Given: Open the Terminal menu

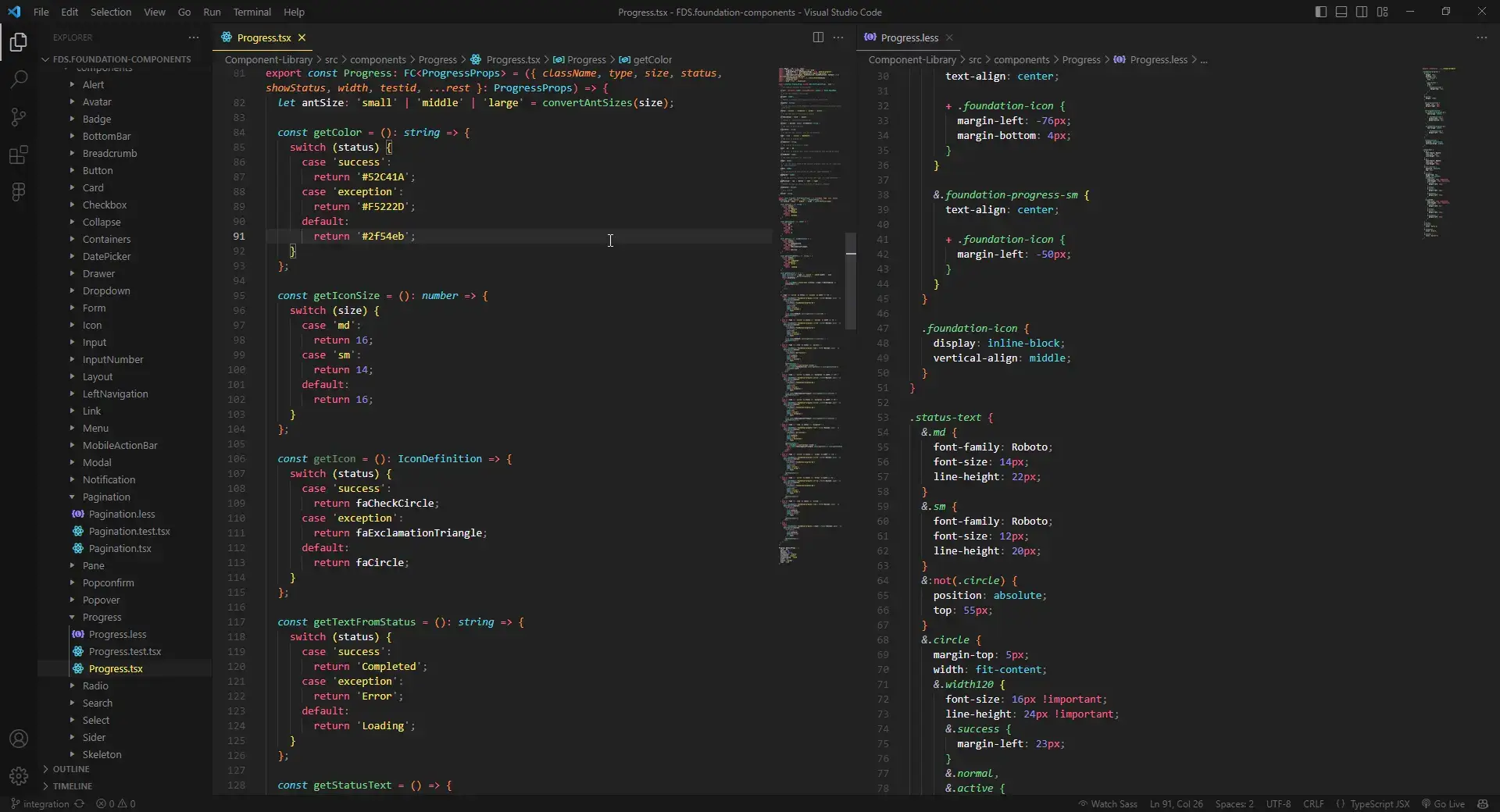Looking at the screenshot, I should click(x=252, y=12).
